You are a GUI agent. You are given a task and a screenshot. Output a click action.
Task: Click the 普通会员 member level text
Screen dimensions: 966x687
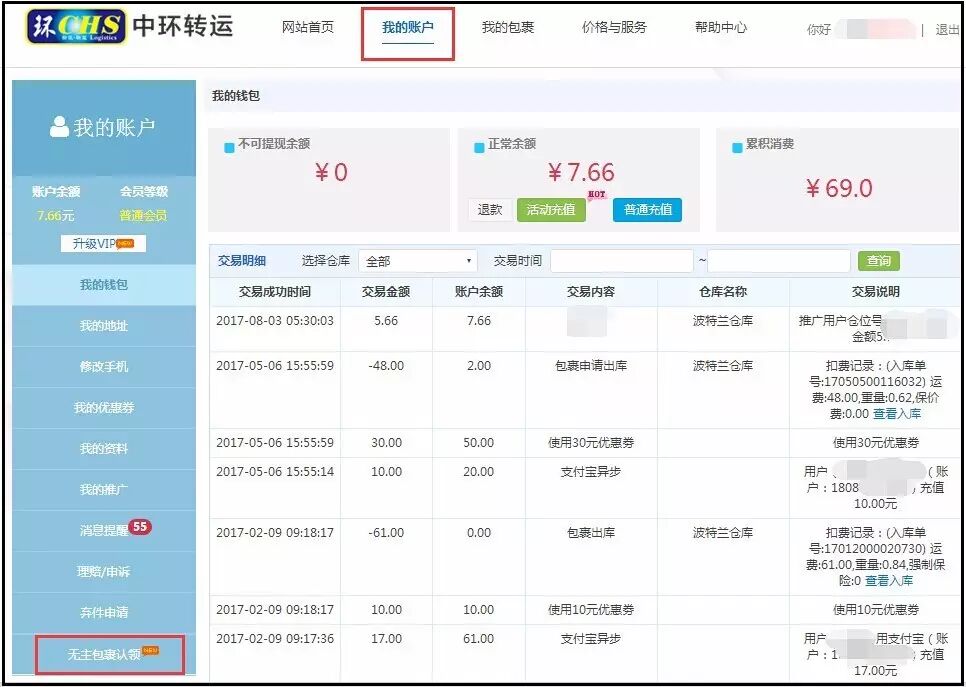pos(144,216)
